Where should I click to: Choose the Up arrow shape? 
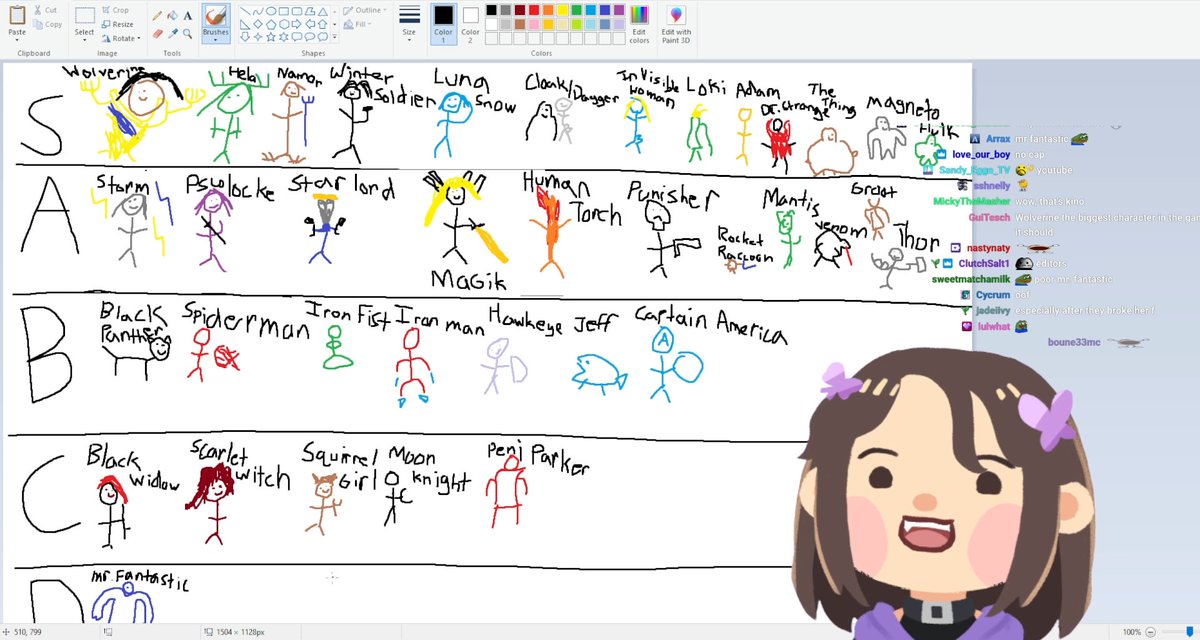click(x=323, y=24)
